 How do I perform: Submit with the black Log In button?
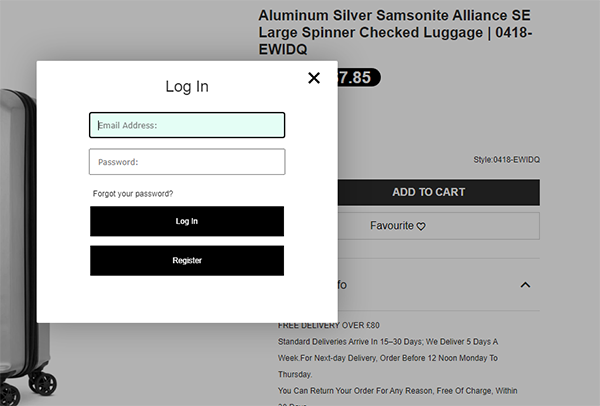pyautogui.click(x=187, y=221)
